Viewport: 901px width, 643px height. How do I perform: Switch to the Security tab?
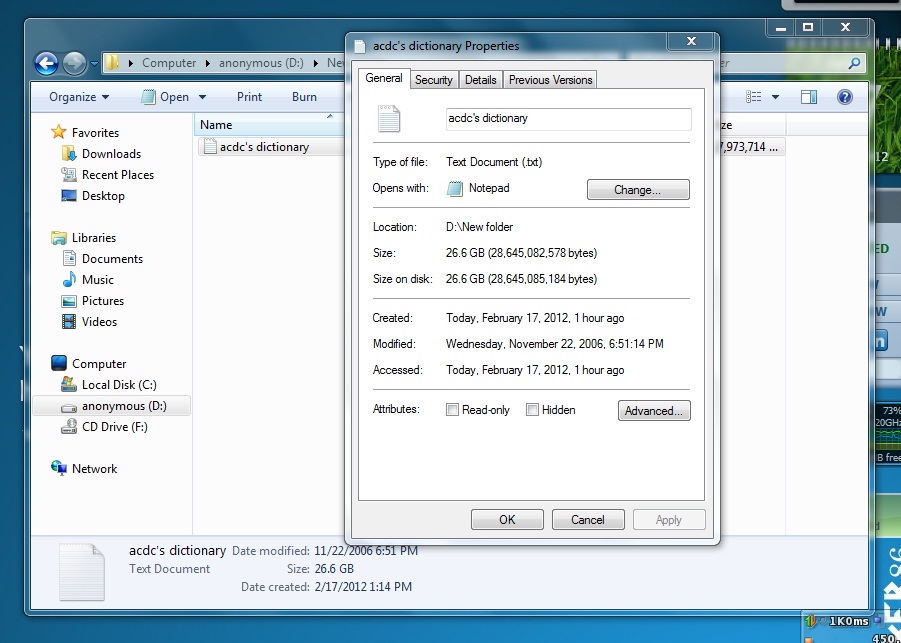(433, 79)
